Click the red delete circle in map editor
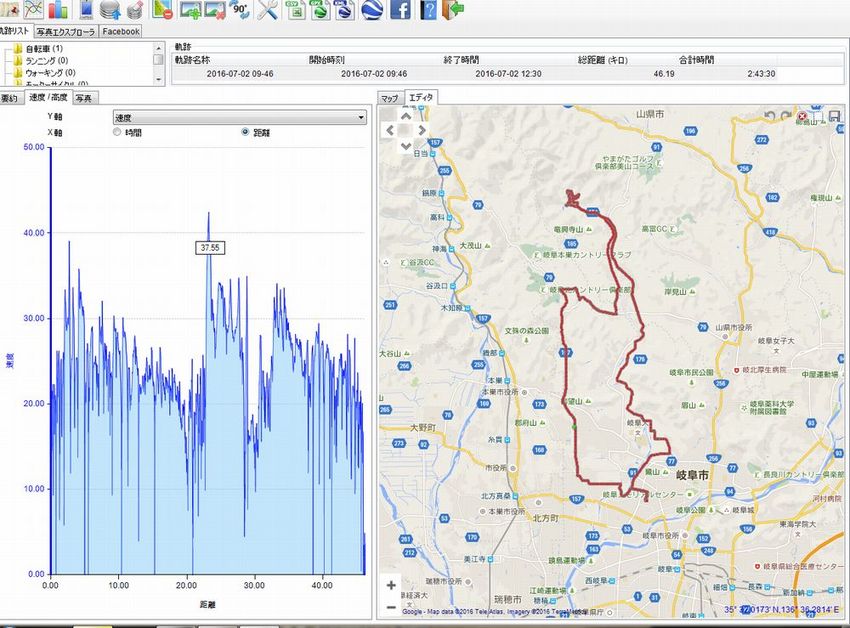Screen dimensions: 850x628 (802, 116)
